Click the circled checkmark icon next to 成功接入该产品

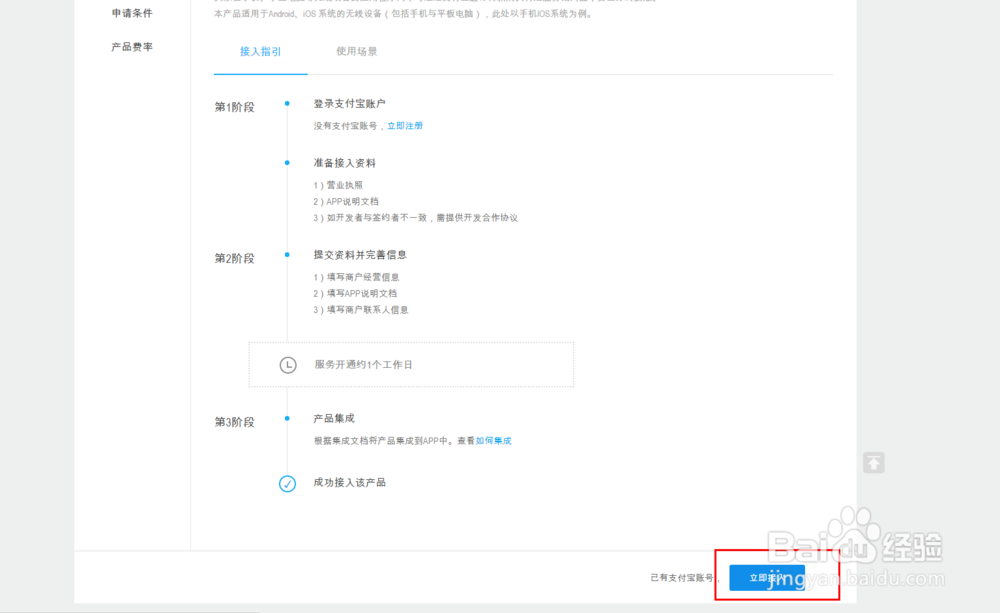click(x=287, y=483)
